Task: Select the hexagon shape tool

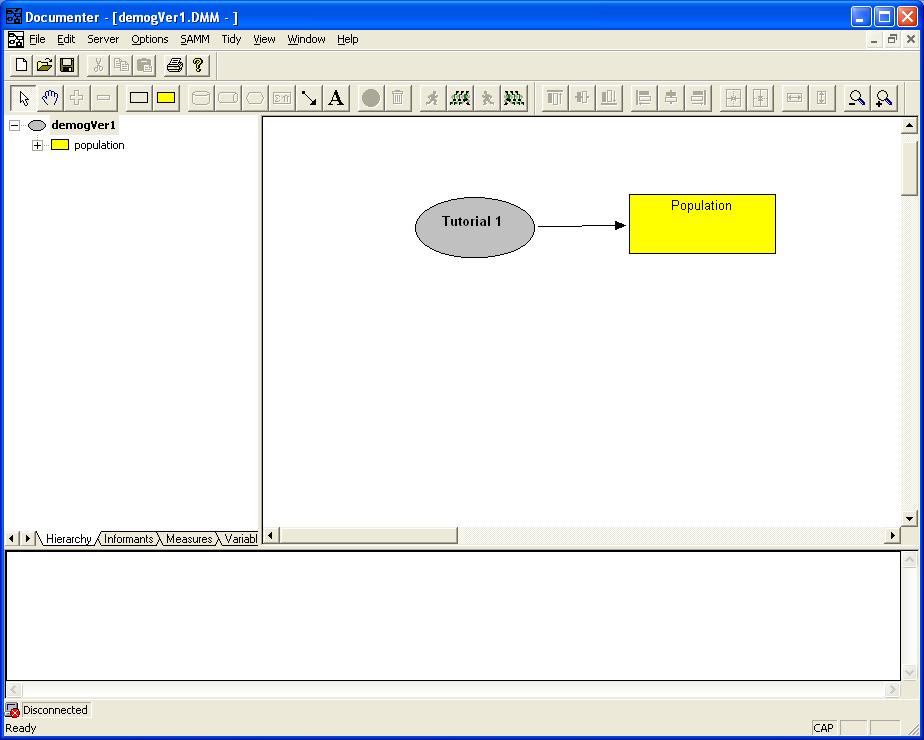Action: (255, 98)
